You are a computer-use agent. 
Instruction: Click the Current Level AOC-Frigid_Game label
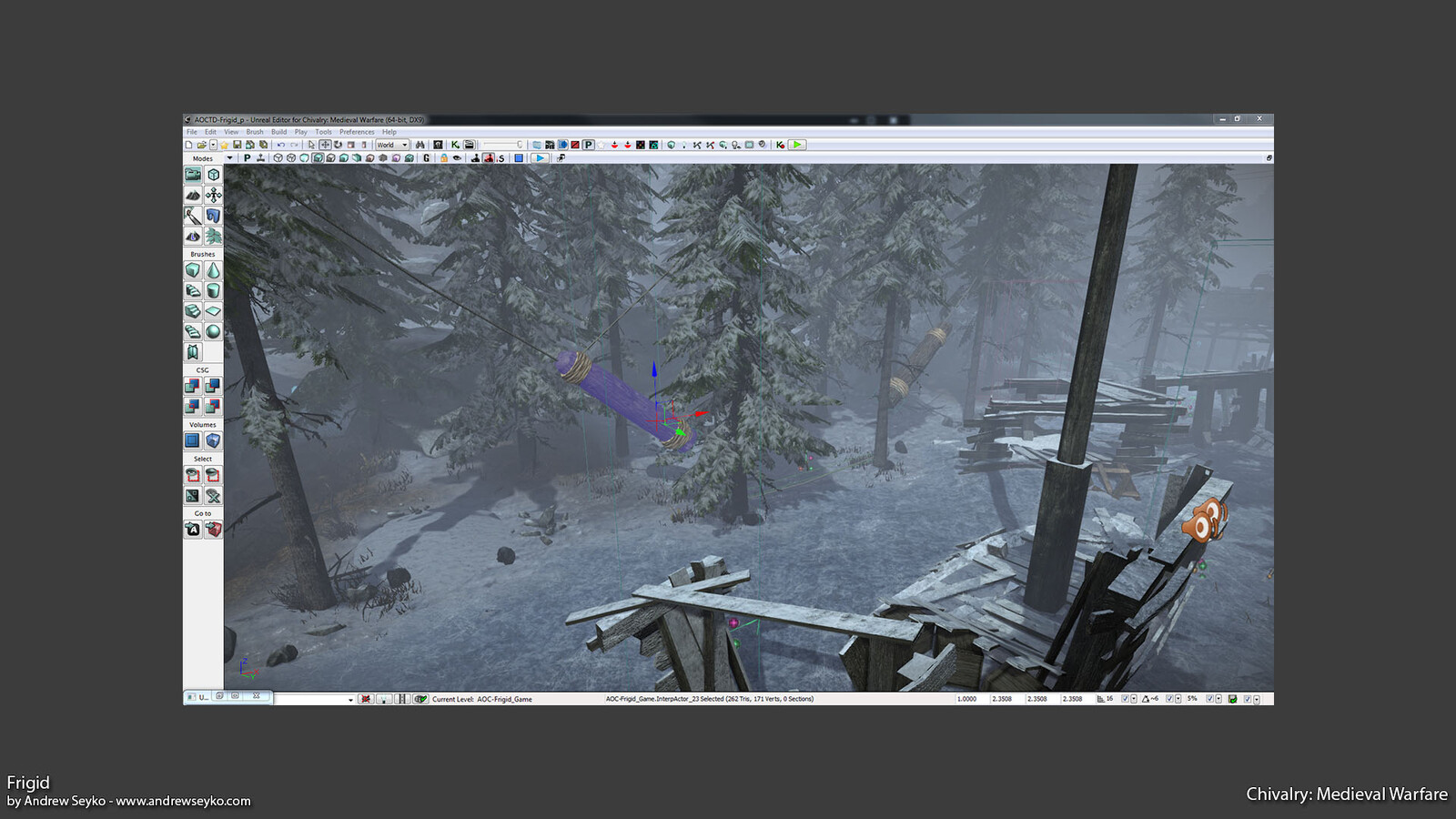tap(482, 699)
